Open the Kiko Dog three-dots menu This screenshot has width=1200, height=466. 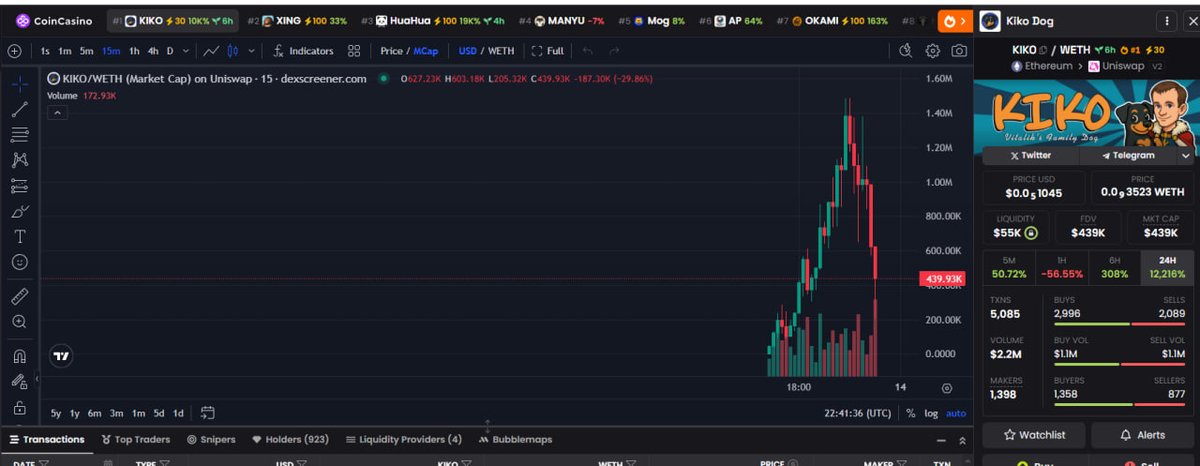click(x=1165, y=20)
